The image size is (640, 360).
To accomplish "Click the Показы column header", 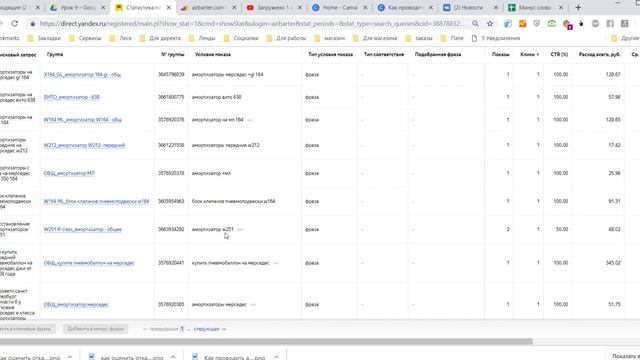I will click(500, 54).
